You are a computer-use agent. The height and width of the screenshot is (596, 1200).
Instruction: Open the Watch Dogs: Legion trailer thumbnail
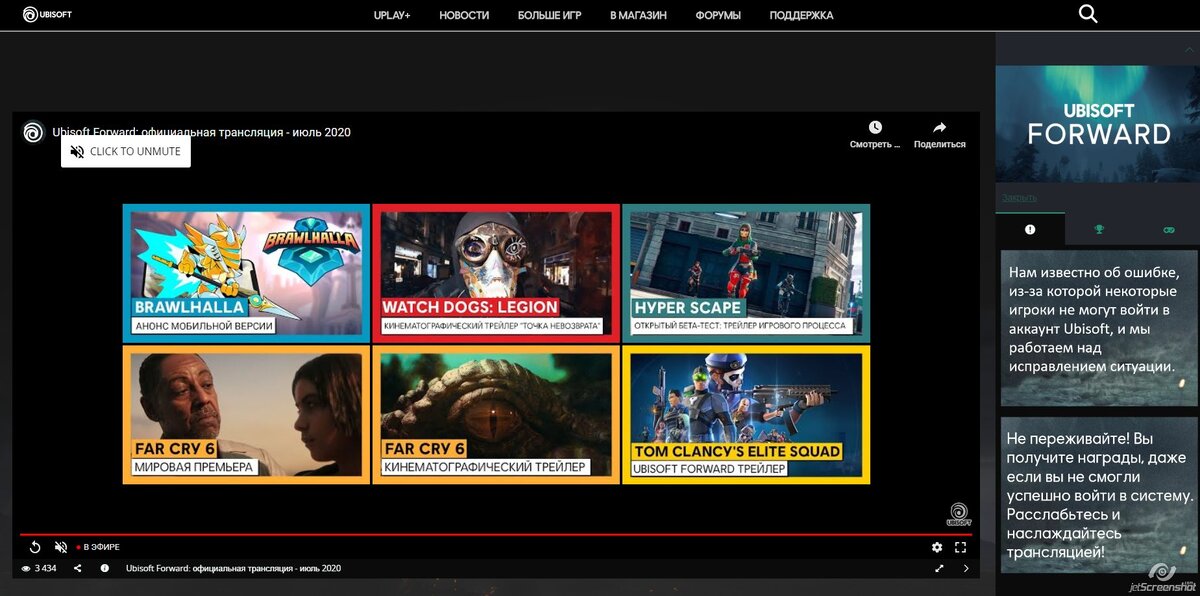click(x=496, y=273)
